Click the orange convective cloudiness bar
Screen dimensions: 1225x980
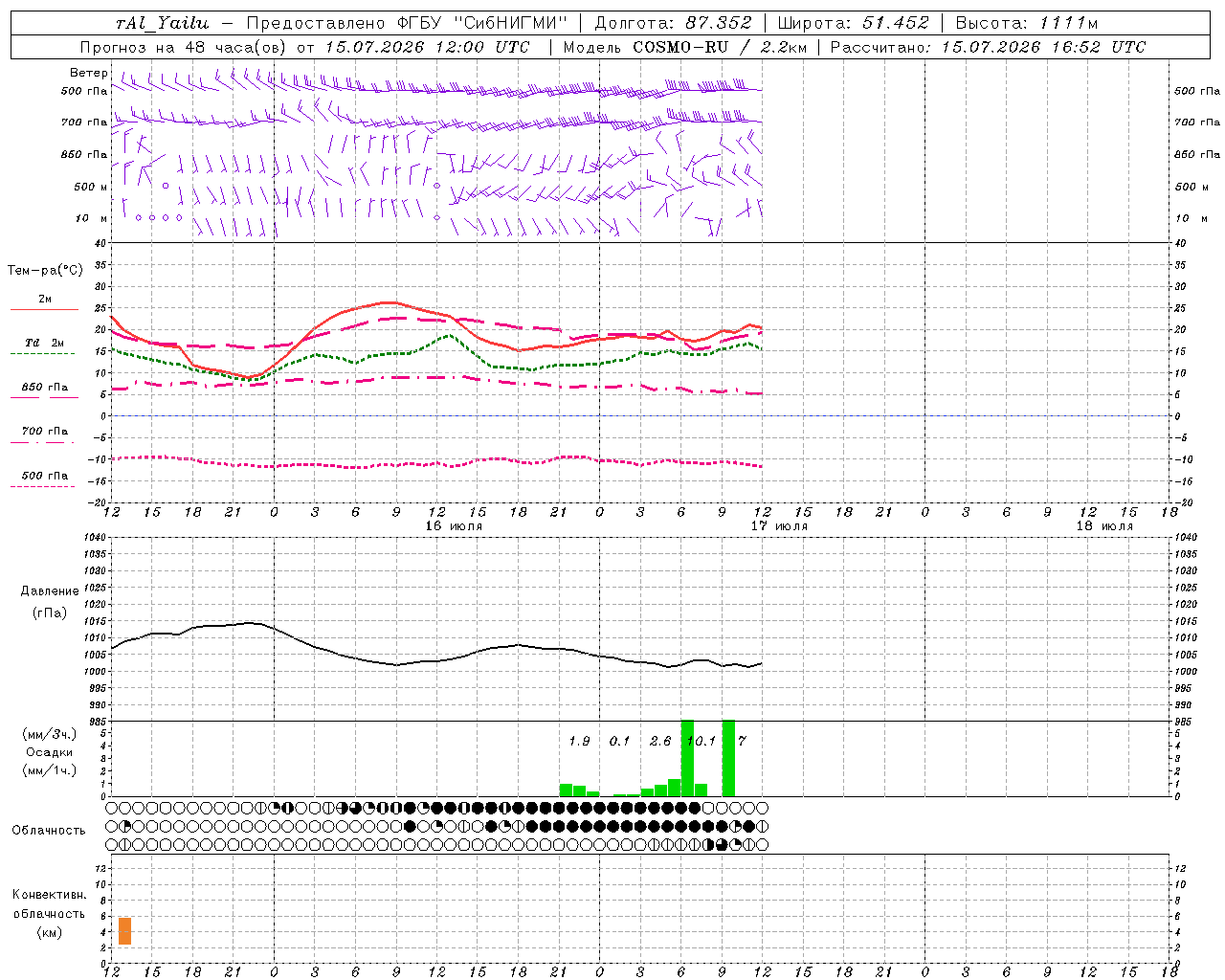click(x=124, y=931)
